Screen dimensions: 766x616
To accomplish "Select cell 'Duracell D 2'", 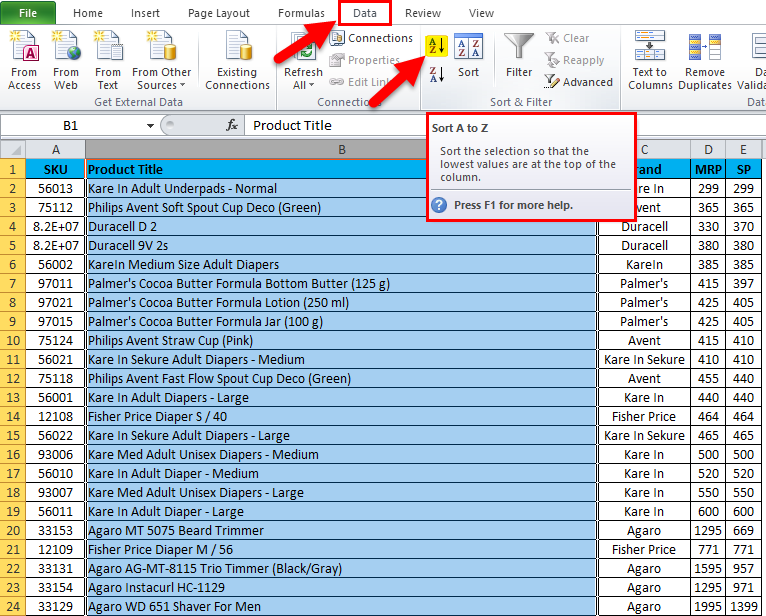I will point(341,227).
